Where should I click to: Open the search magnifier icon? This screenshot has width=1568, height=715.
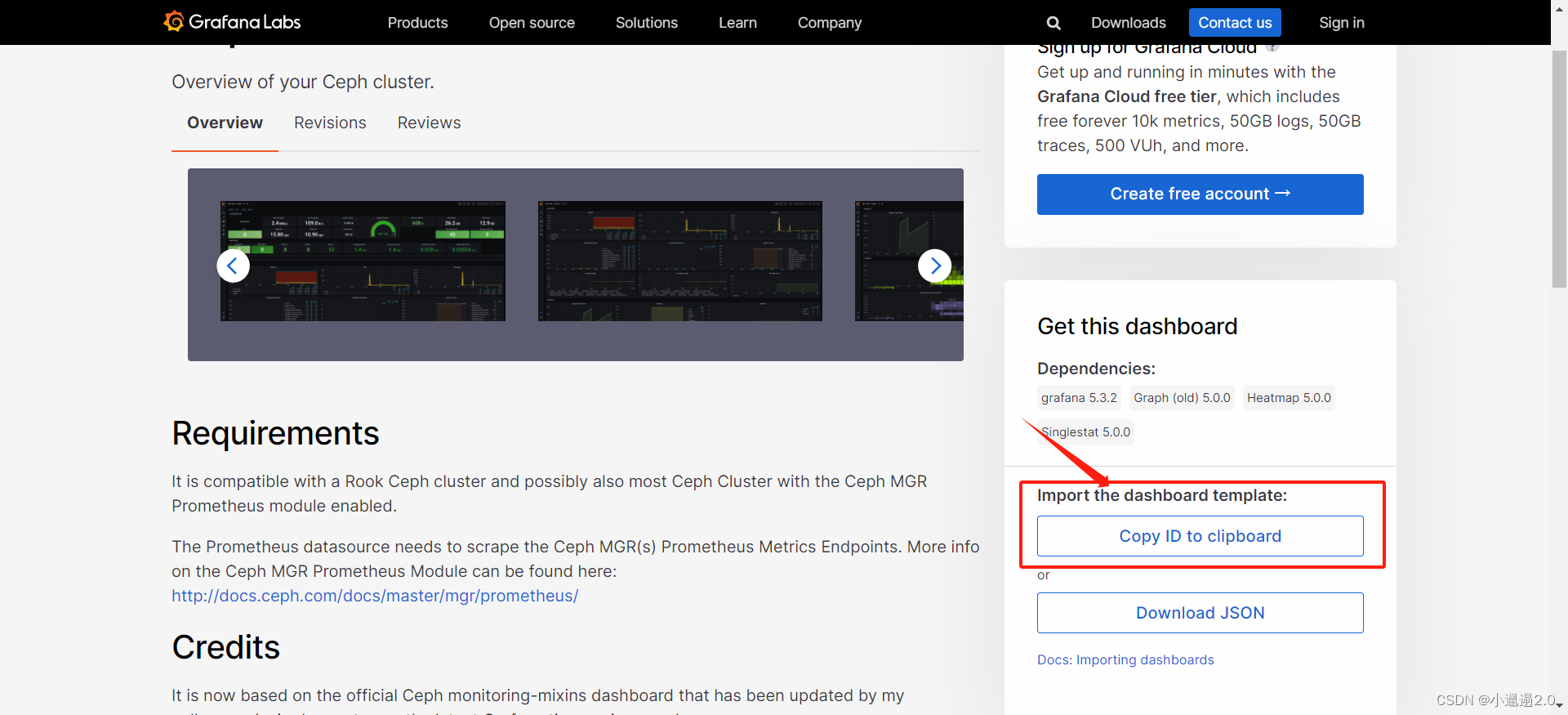tap(1053, 23)
